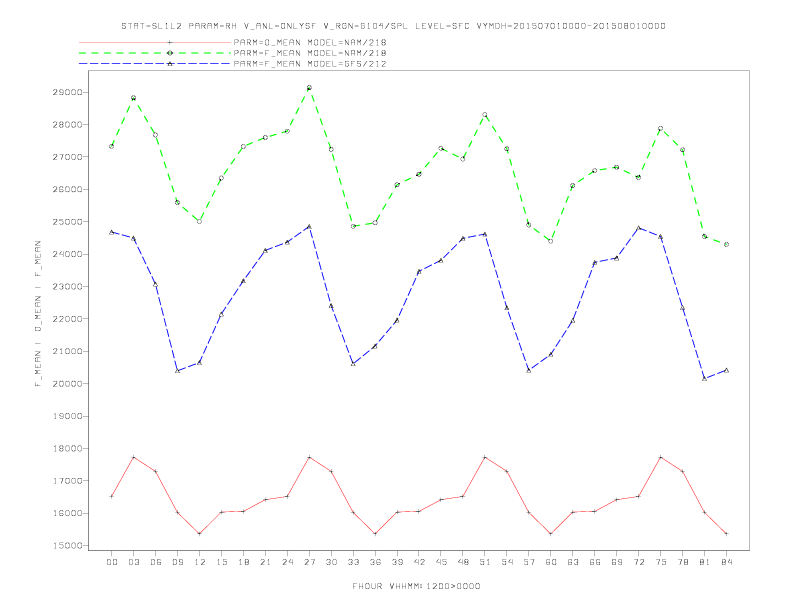Image resolution: width=792 pixels, height=612 pixels.
Task: Select the legend entry PARM=F_MEAN MODEL=GFS/212
Action: (x=310, y=64)
